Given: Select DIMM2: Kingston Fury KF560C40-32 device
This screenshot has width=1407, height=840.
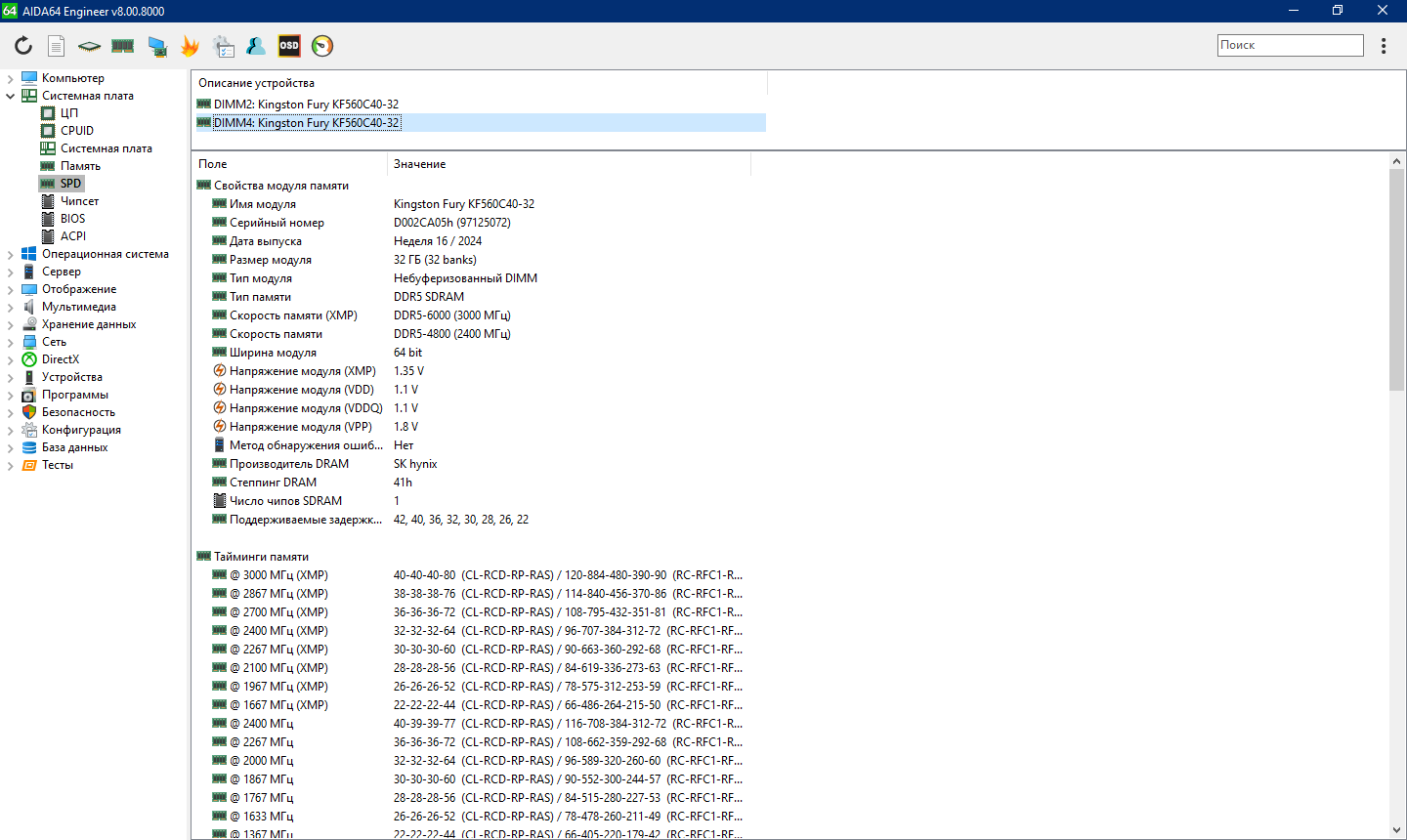Looking at the screenshot, I should [x=306, y=105].
